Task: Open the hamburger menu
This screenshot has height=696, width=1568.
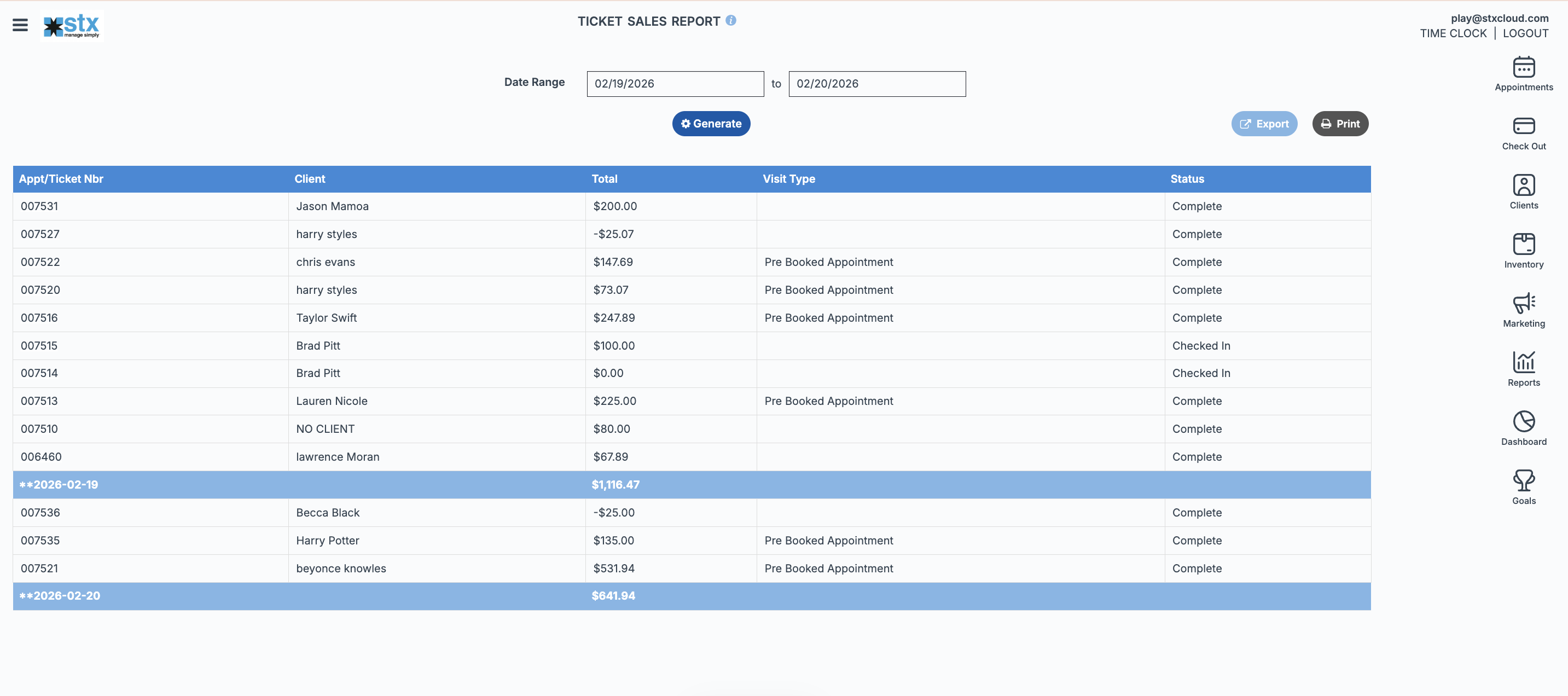Action: pyautogui.click(x=20, y=25)
